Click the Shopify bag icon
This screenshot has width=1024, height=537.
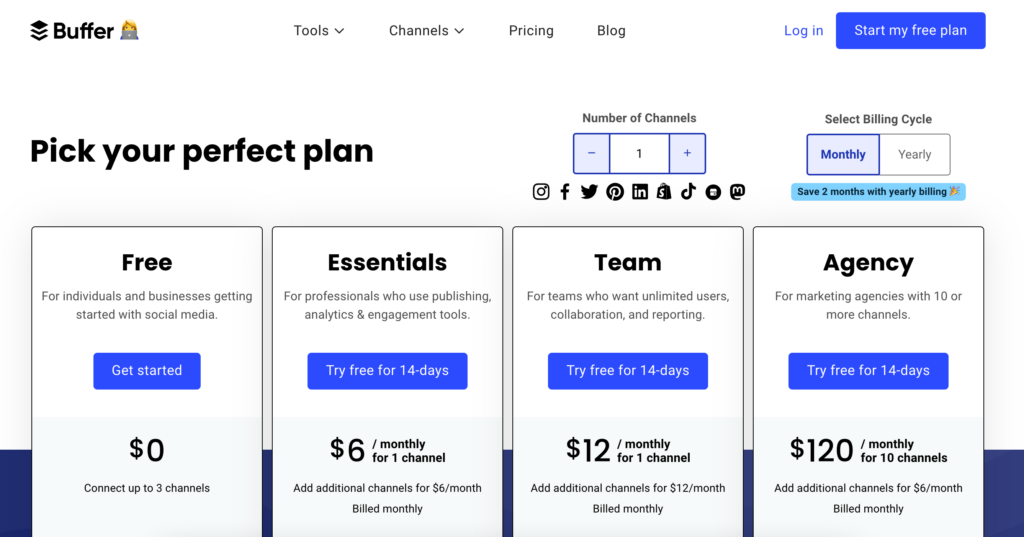664,192
